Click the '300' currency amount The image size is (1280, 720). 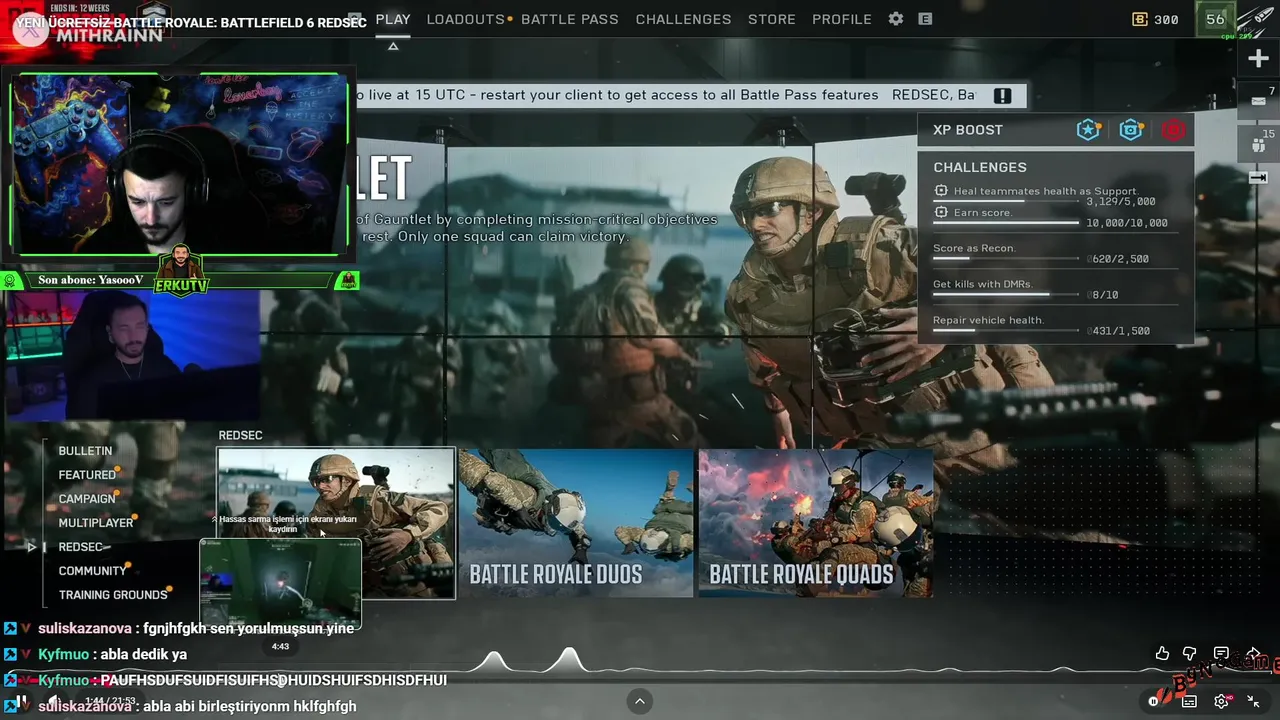tap(1166, 19)
